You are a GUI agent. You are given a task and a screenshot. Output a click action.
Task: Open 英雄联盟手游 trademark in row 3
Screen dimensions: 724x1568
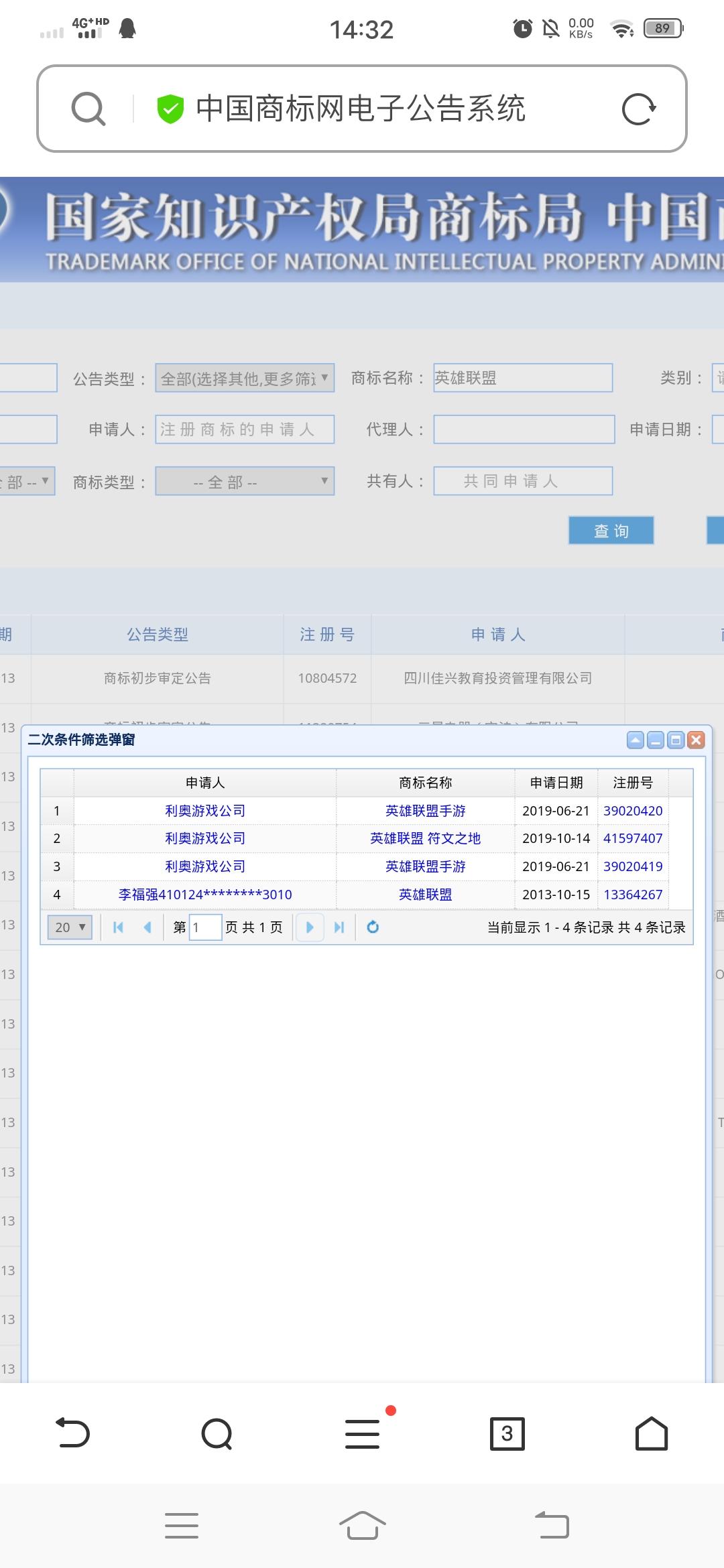[426, 866]
